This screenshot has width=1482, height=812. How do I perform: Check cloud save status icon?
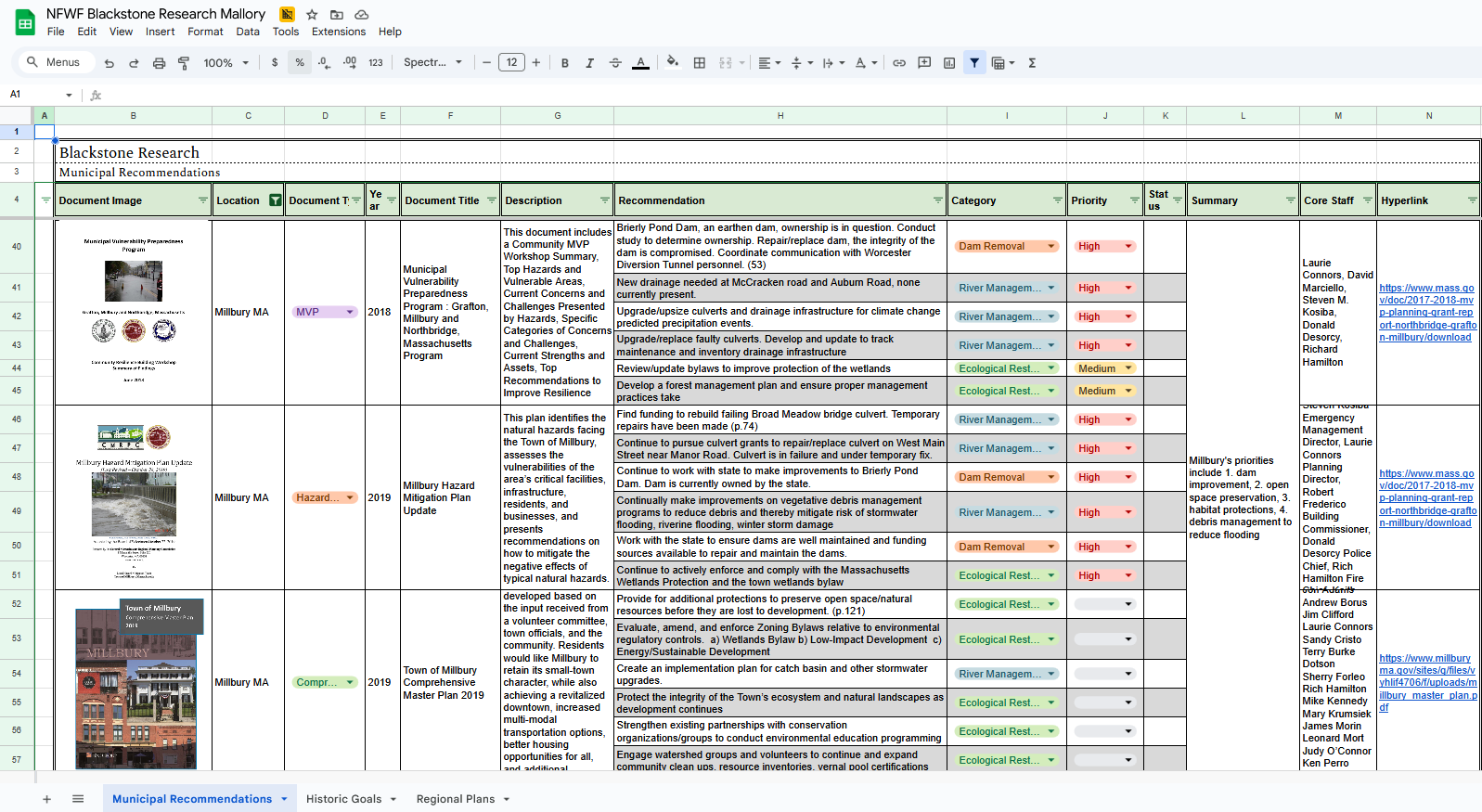362,15
